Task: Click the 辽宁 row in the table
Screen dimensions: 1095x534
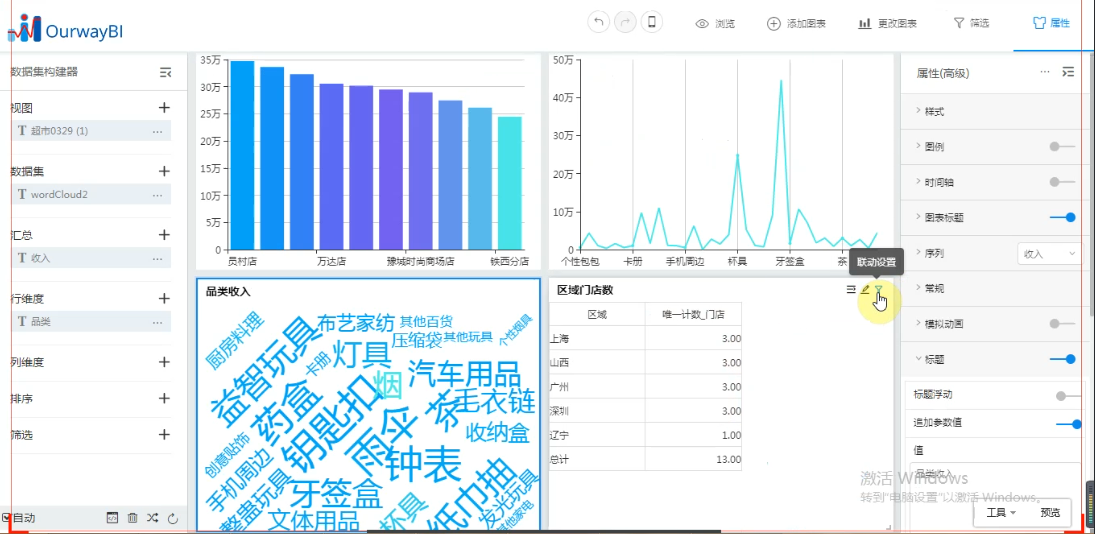Action: pyautogui.click(x=646, y=435)
